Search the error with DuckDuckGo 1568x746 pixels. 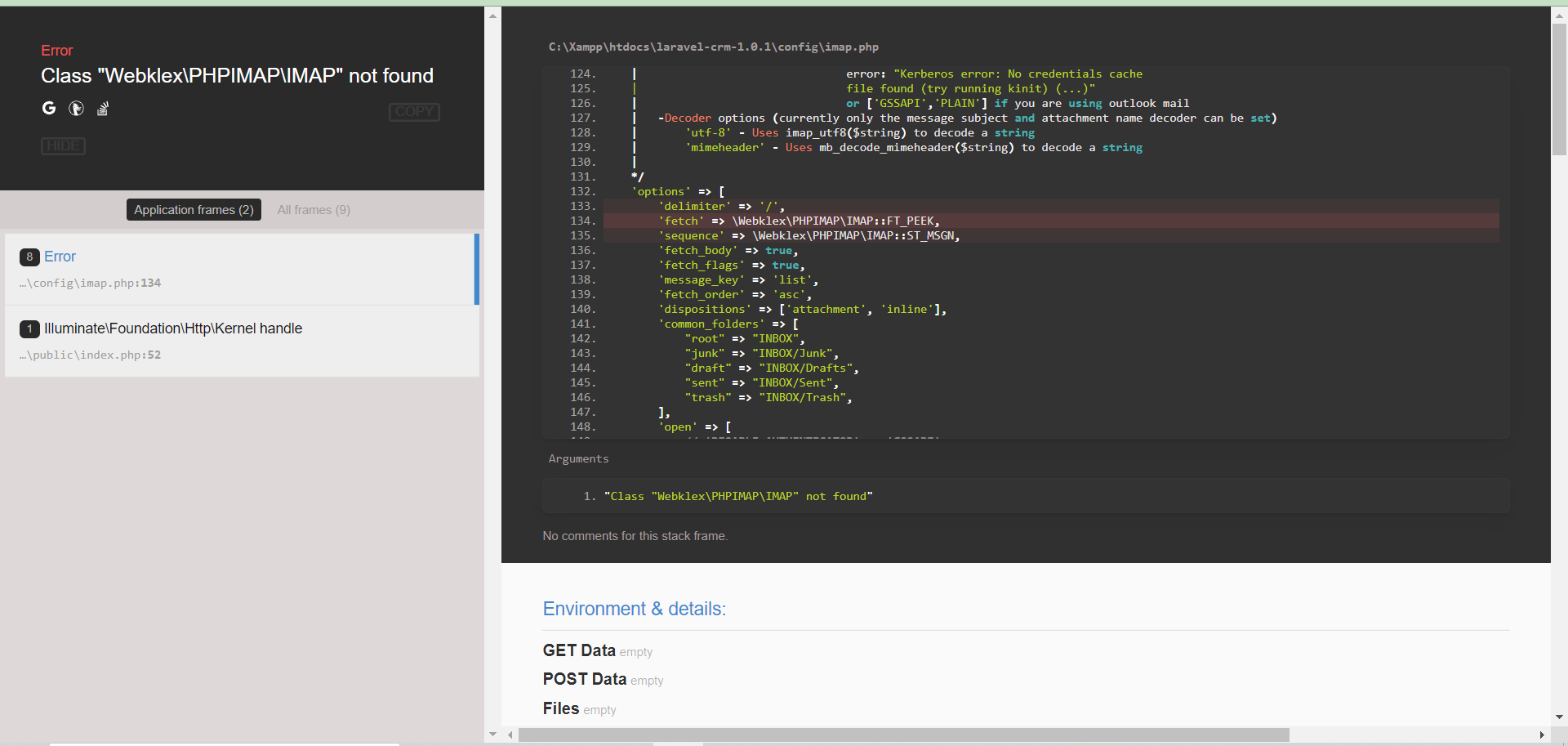75,108
